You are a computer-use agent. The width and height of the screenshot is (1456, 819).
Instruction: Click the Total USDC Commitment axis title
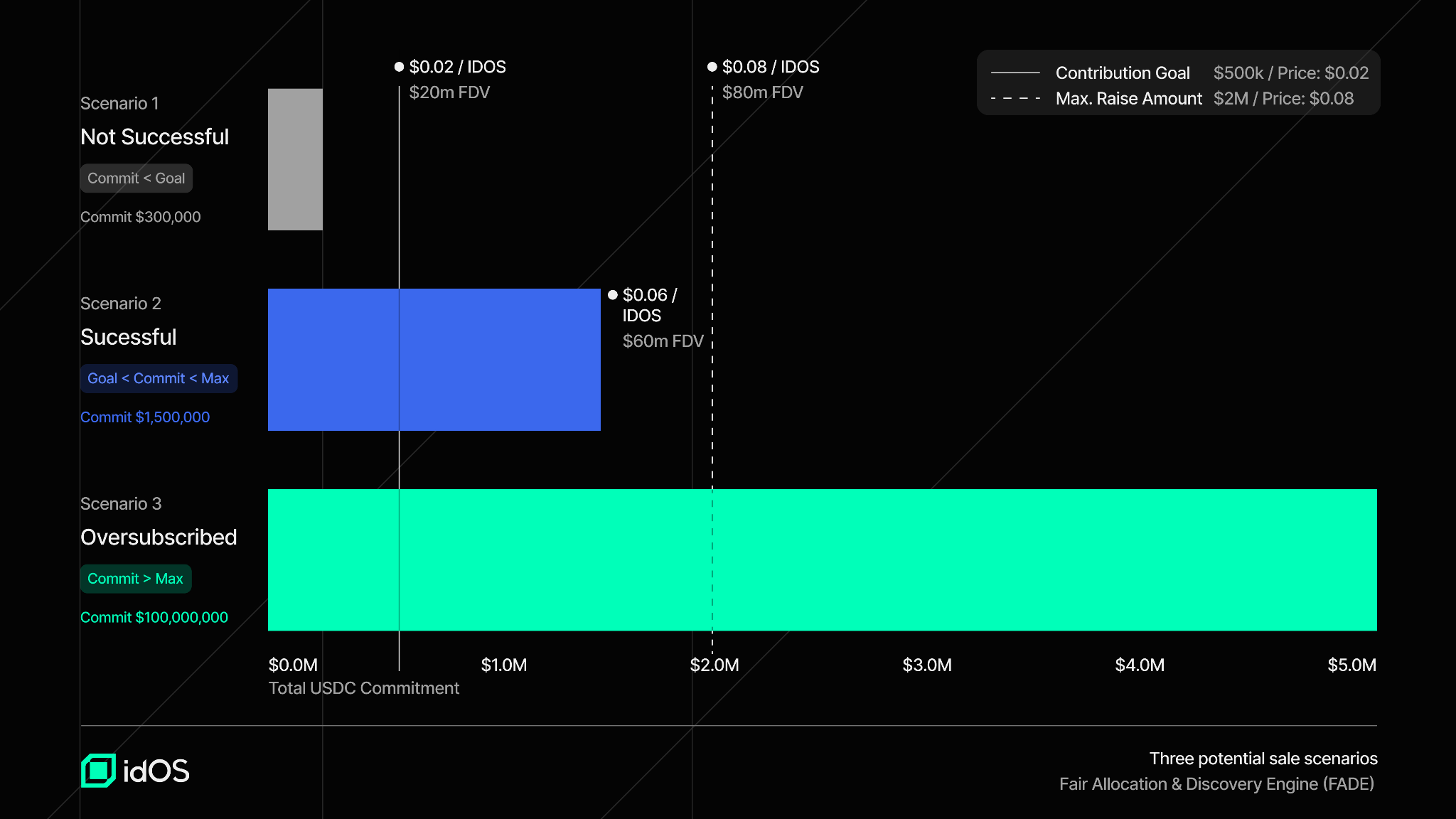(363, 688)
